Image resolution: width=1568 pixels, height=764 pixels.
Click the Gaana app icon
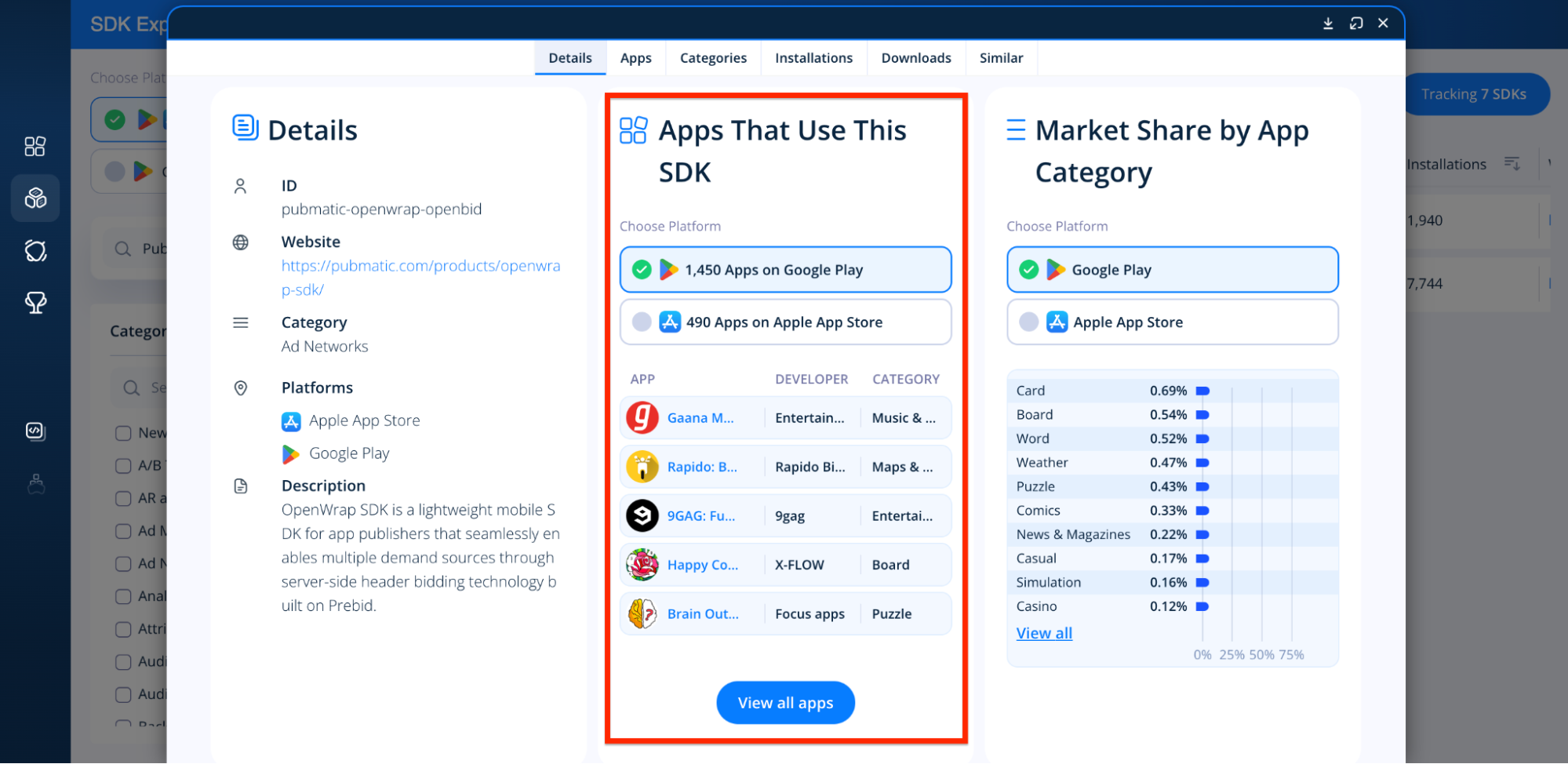[x=642, y=418]
